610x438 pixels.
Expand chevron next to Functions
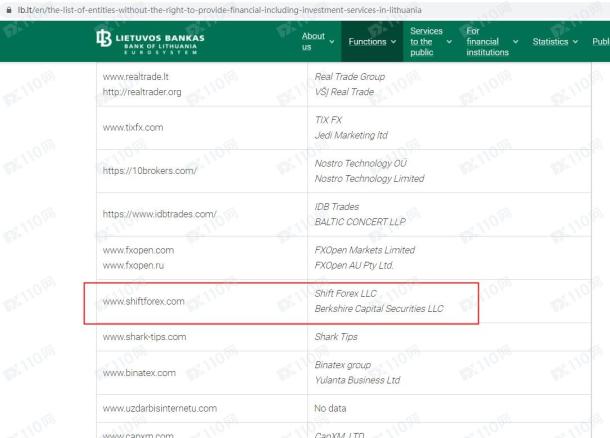(393, 42)
